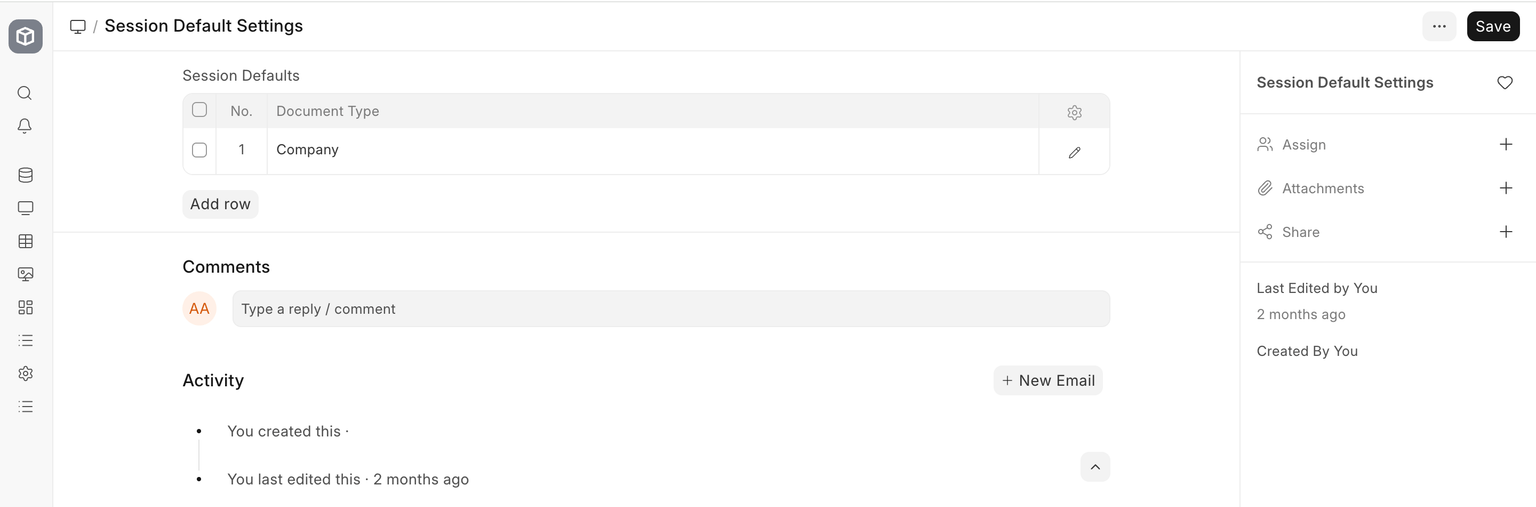
Task: Click the search icon in sidebar
Action: coord(25,93)
